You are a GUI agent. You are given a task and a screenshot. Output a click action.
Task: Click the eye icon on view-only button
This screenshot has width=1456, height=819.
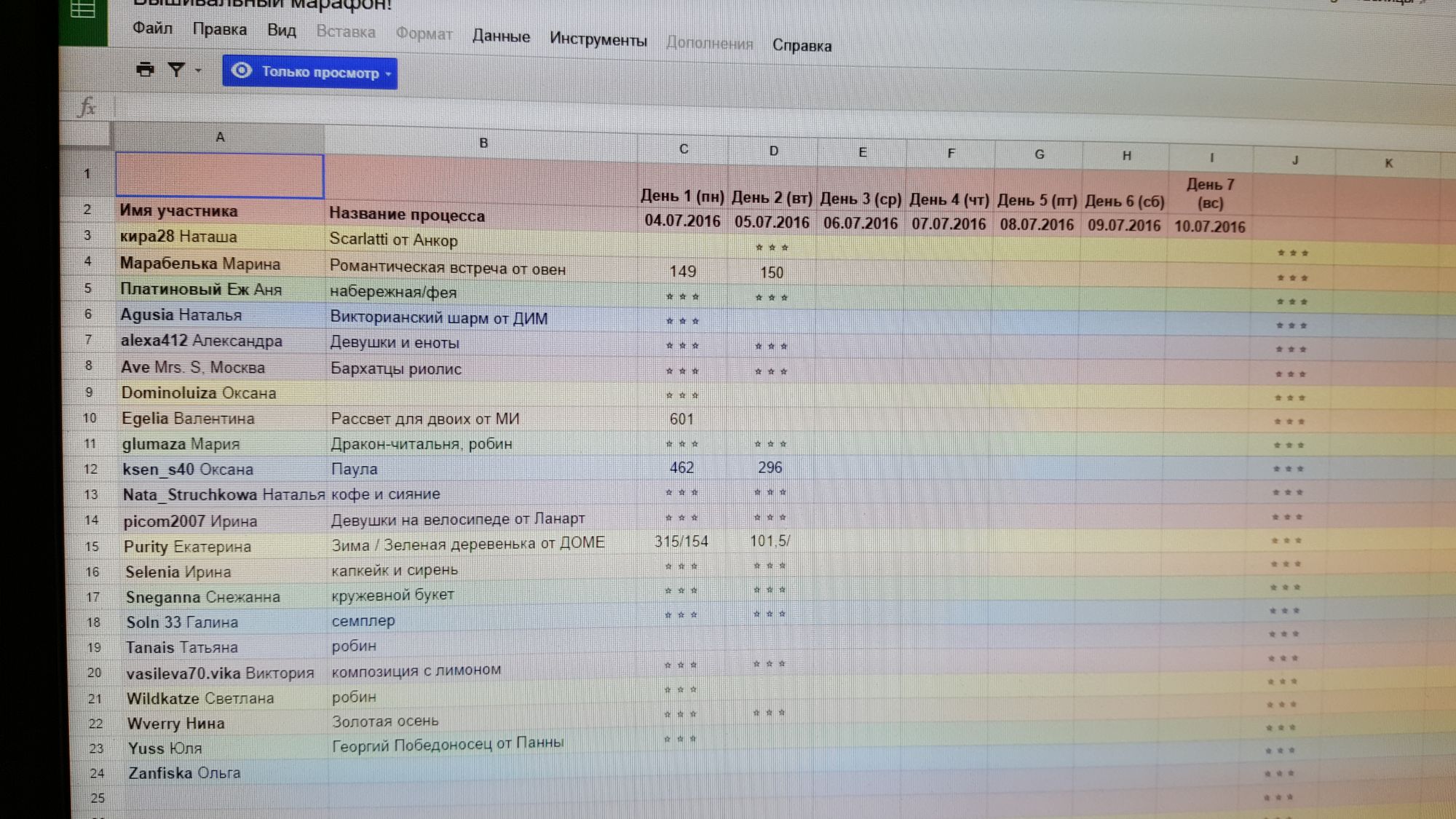click(x=242, y=71)
